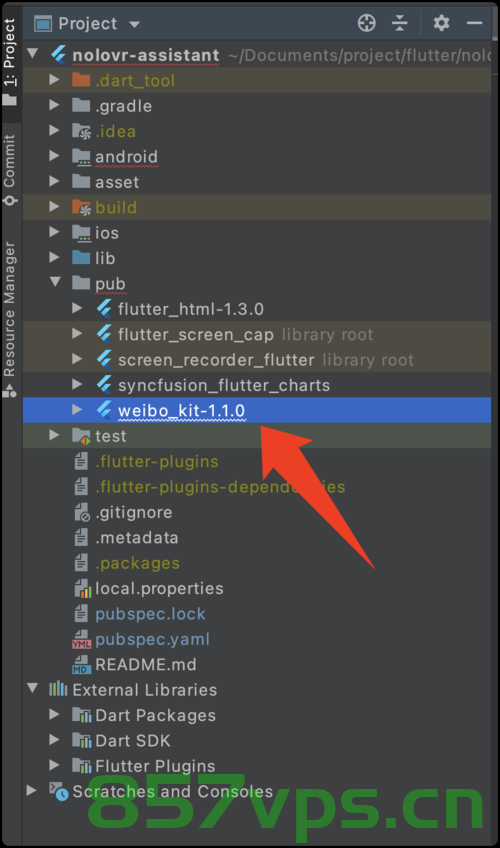Select the .gitignore file

point(134,512)
